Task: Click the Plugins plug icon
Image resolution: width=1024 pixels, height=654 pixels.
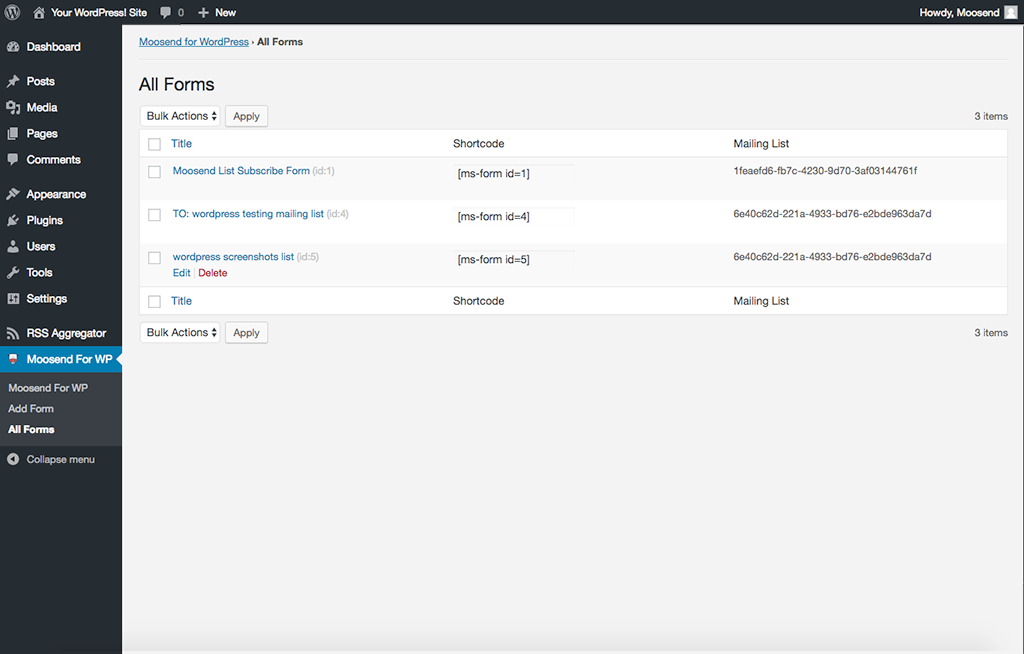Action: (13, 220)
